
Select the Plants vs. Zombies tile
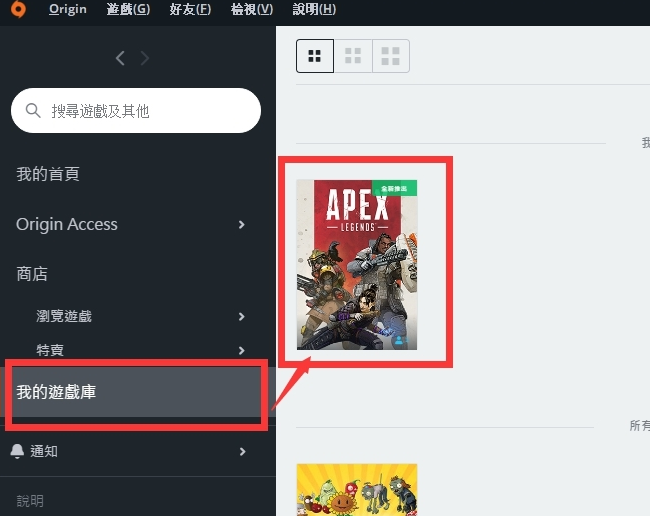click(357, 490)
